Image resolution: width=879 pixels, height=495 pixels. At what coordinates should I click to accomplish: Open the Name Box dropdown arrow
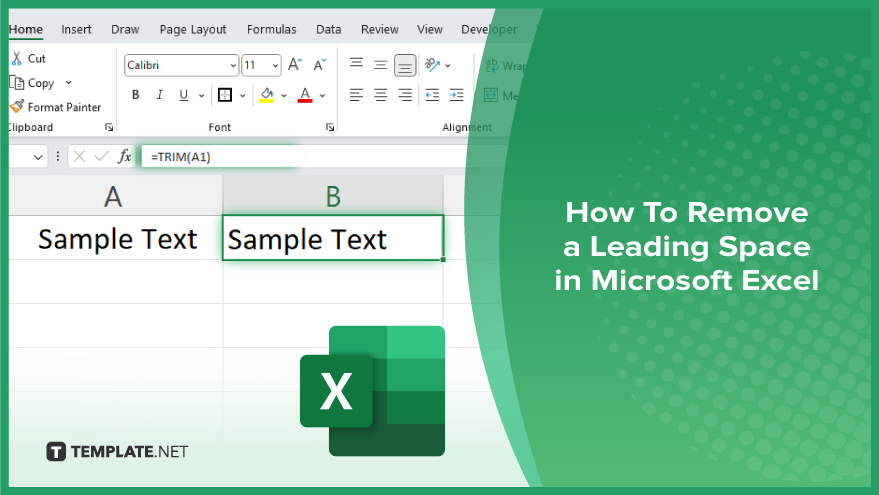(x=38, y=157)
